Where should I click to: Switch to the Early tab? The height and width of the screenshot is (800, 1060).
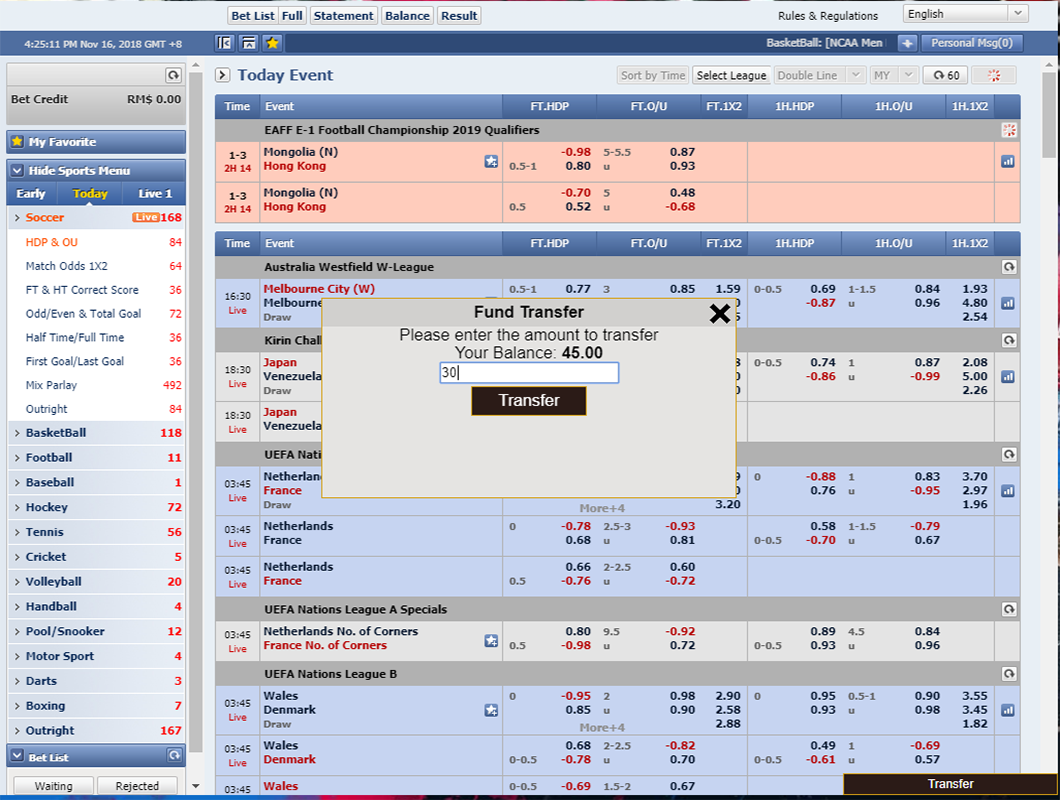pyautogui.click(x=31, y=194)
